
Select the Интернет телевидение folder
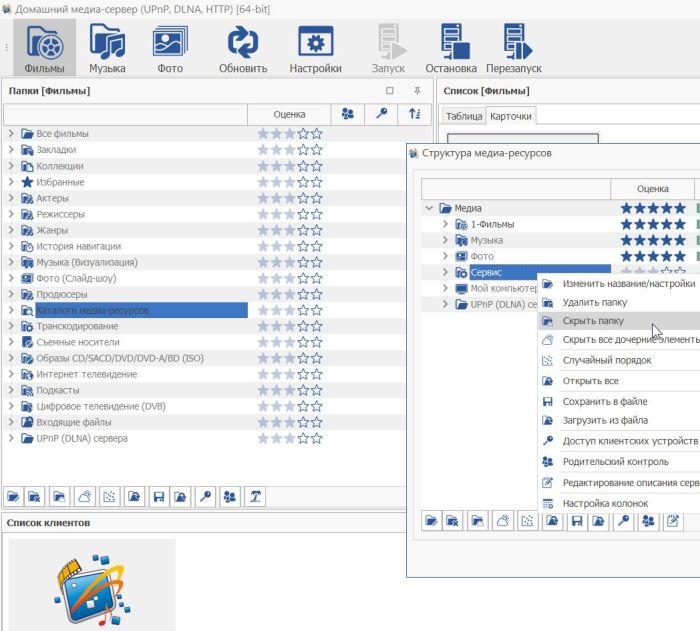87,374
